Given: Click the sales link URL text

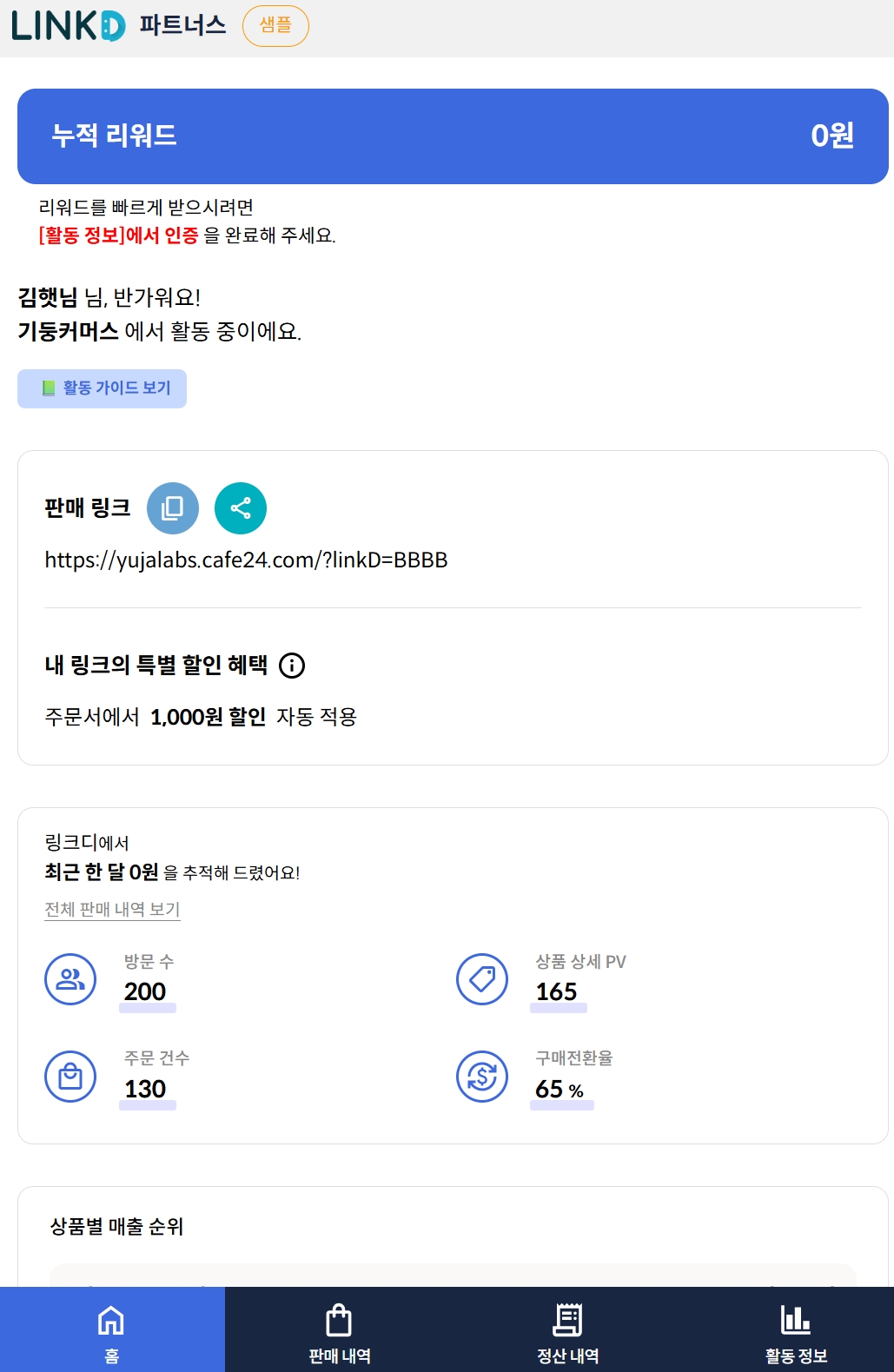Looking at the screenshot, I should (246, 560).
